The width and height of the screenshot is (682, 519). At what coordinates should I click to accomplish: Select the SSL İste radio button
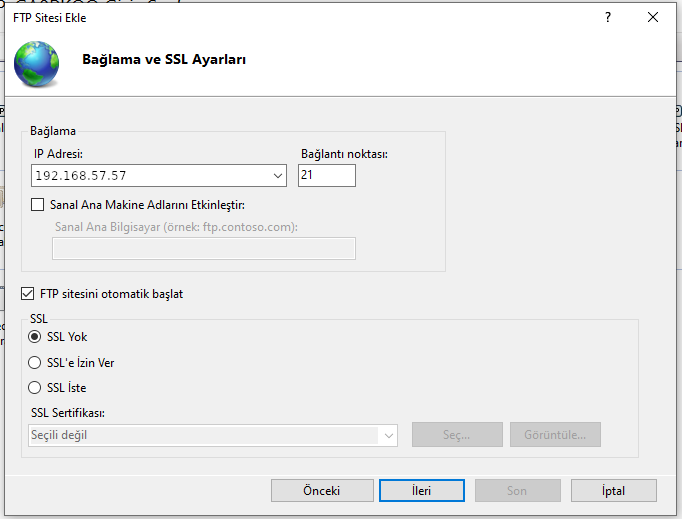point(34,388)
